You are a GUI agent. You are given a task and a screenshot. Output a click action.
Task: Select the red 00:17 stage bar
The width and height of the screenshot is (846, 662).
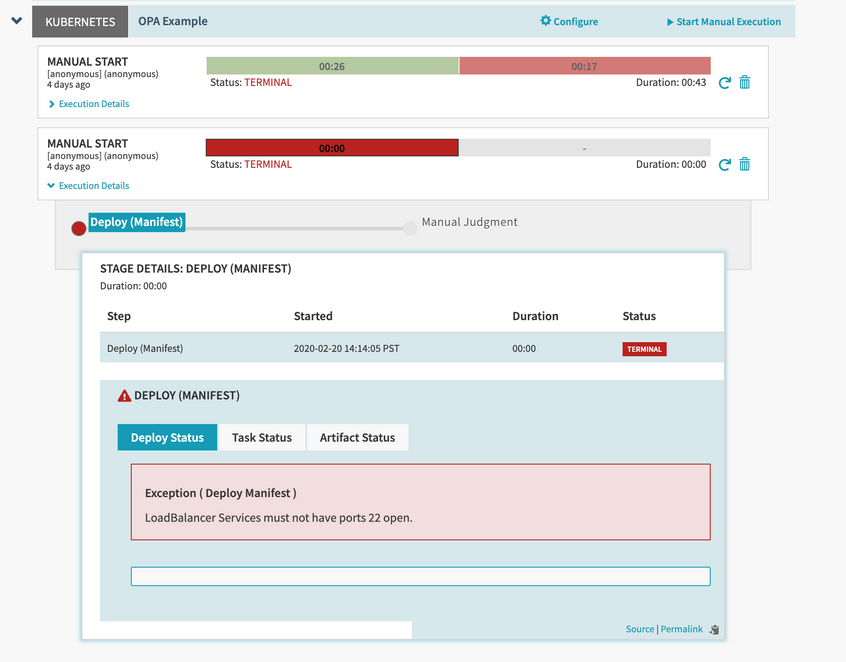(585, 66)
